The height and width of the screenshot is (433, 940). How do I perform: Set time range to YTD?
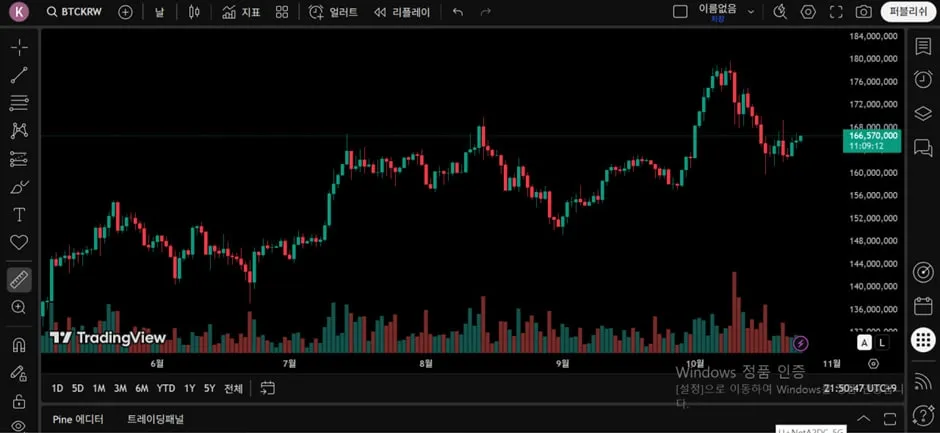point(166,389)
